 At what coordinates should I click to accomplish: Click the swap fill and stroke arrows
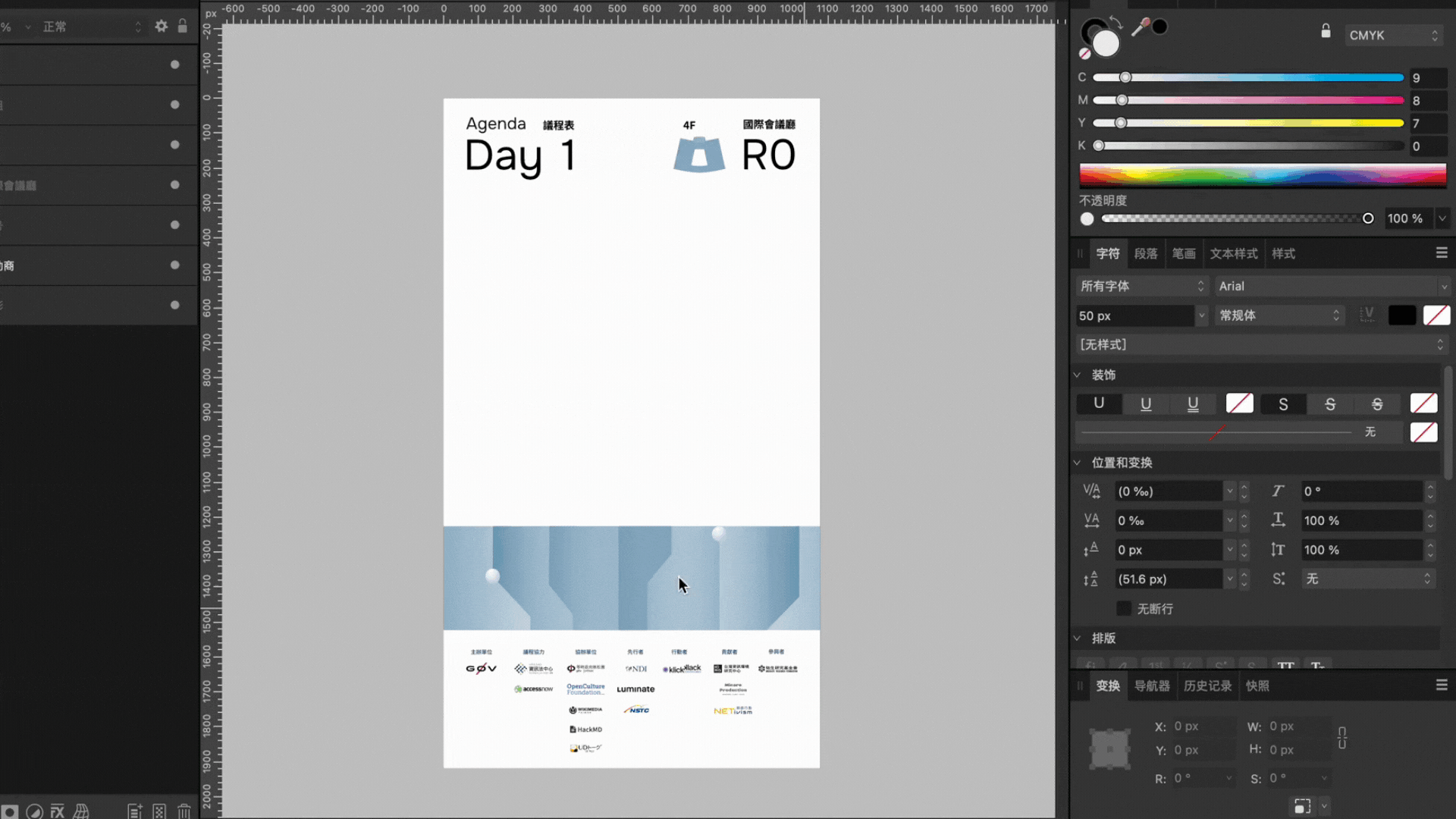point(1116,23)
